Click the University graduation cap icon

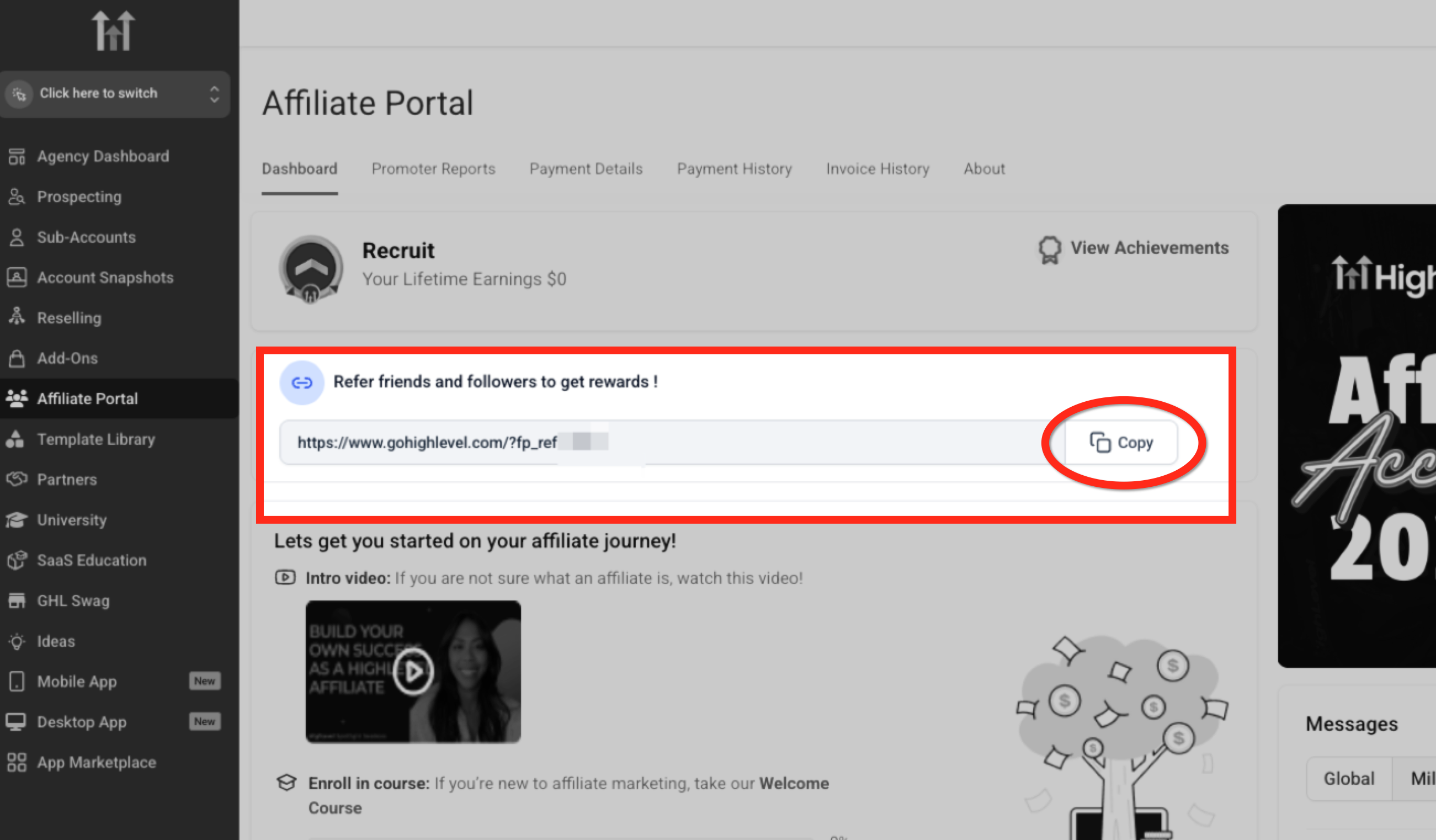click(x=17, y=520)
